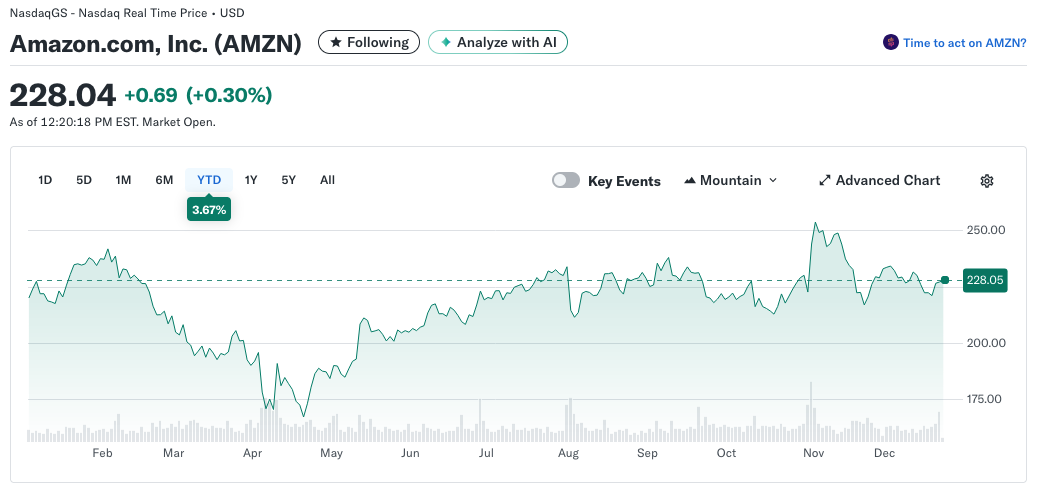Click the Sep month label on axis
The height and width of the screenshot is (492, 1038).
pyautogui.click(x=647, y=453)
